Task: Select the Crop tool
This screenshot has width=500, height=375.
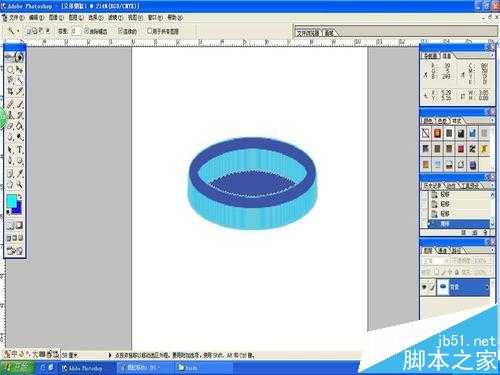Action: pos(10,91)
